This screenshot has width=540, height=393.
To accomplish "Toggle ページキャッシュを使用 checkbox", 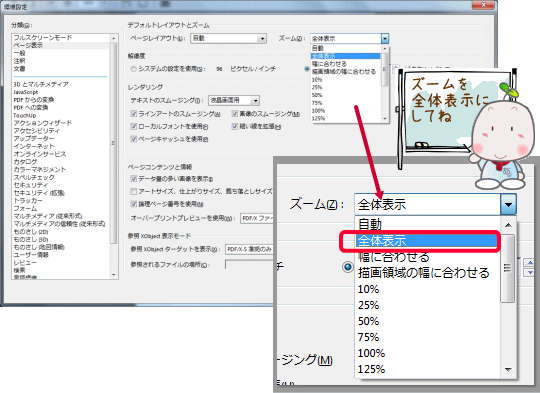I will [x=134, y=139].
